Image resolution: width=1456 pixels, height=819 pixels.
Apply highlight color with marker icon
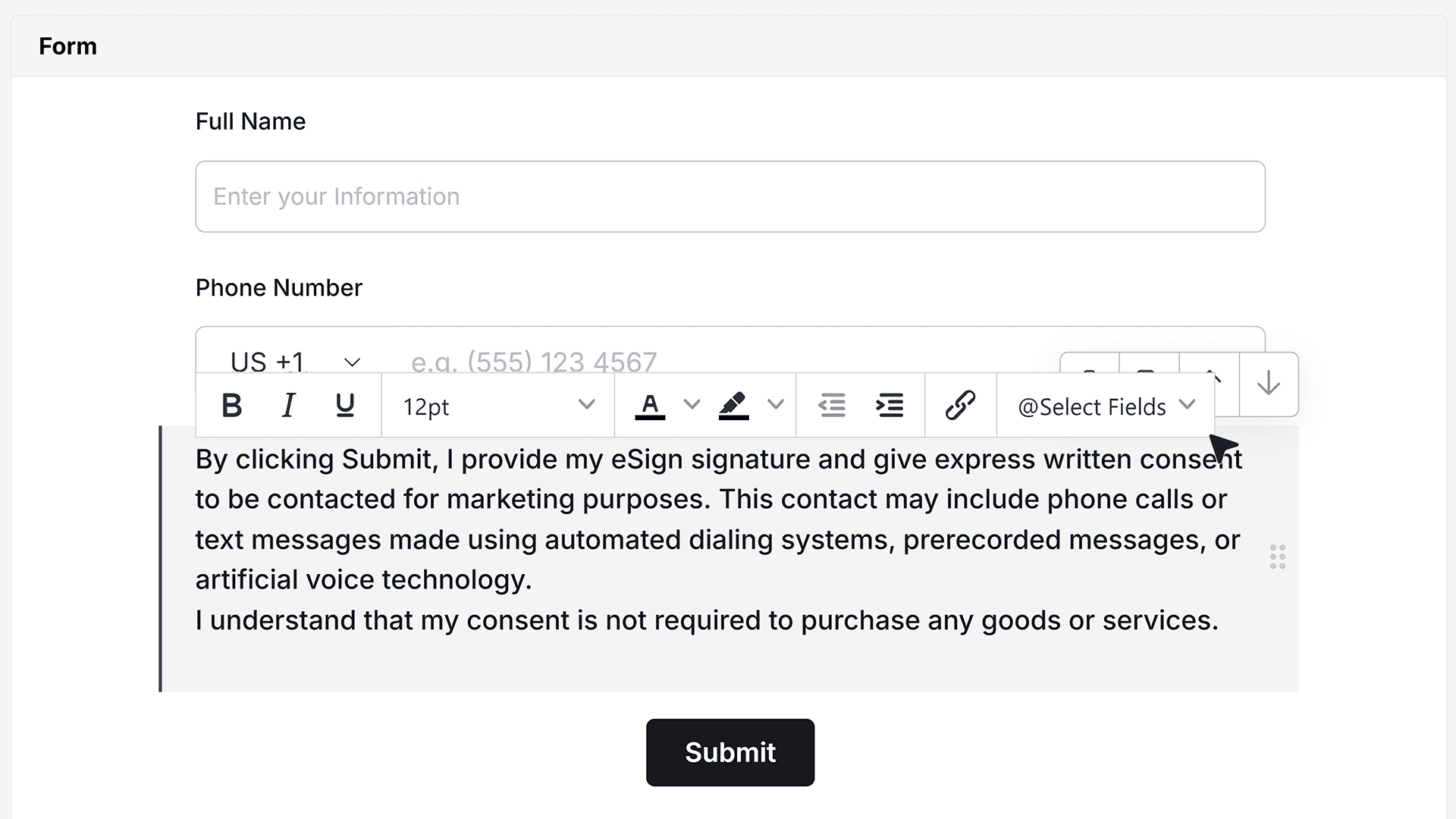733,406
